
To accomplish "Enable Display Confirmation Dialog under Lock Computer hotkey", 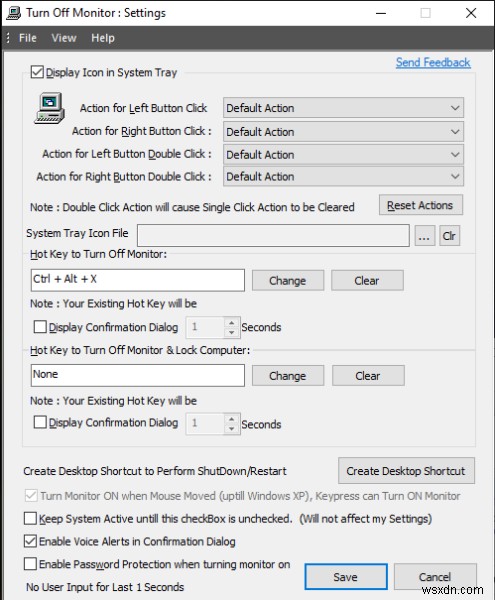I will 40,422.
